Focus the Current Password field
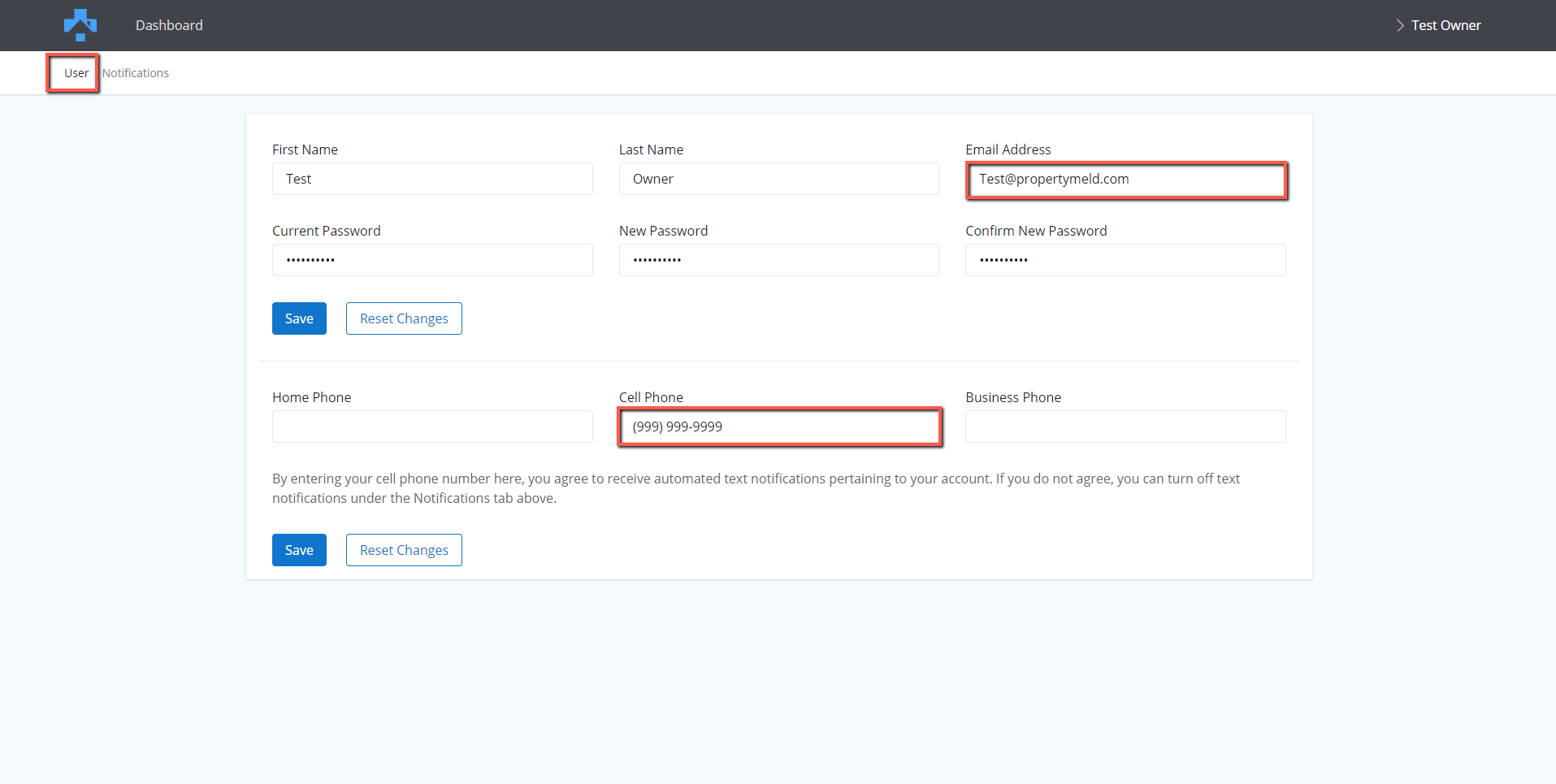 click(432, 260)
